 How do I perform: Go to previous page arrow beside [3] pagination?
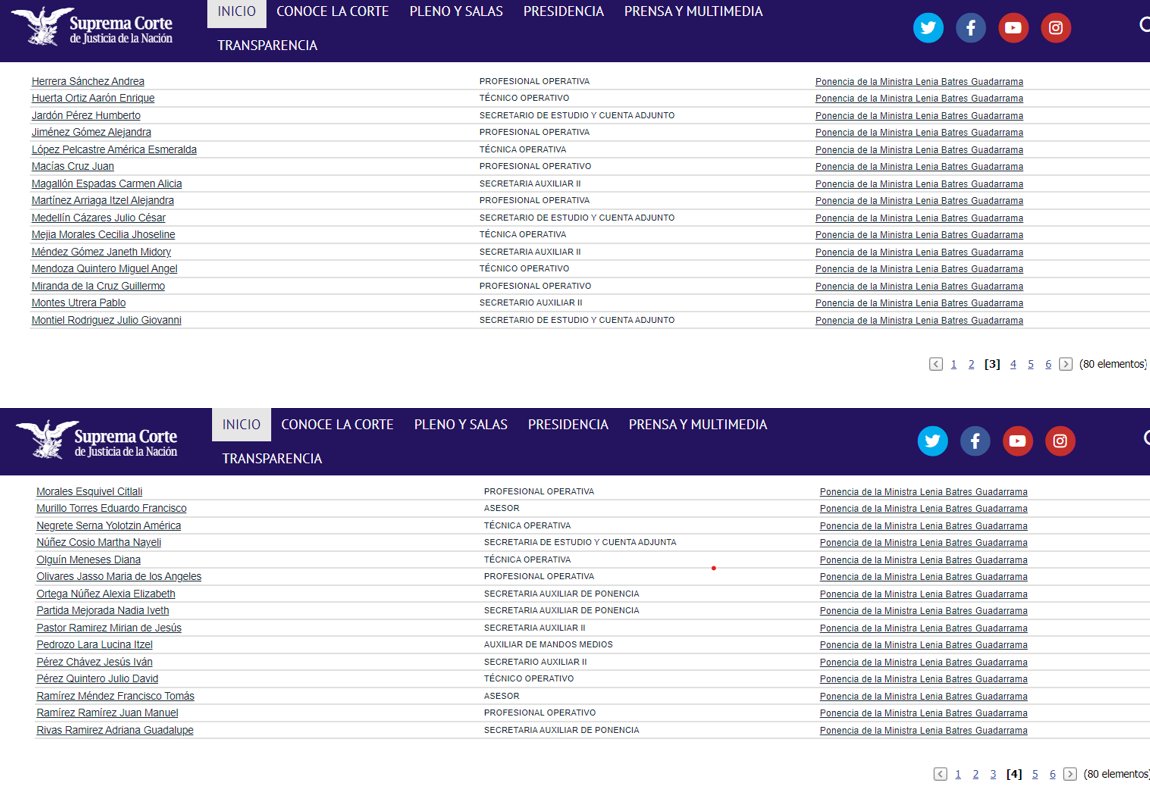point(936,364)
